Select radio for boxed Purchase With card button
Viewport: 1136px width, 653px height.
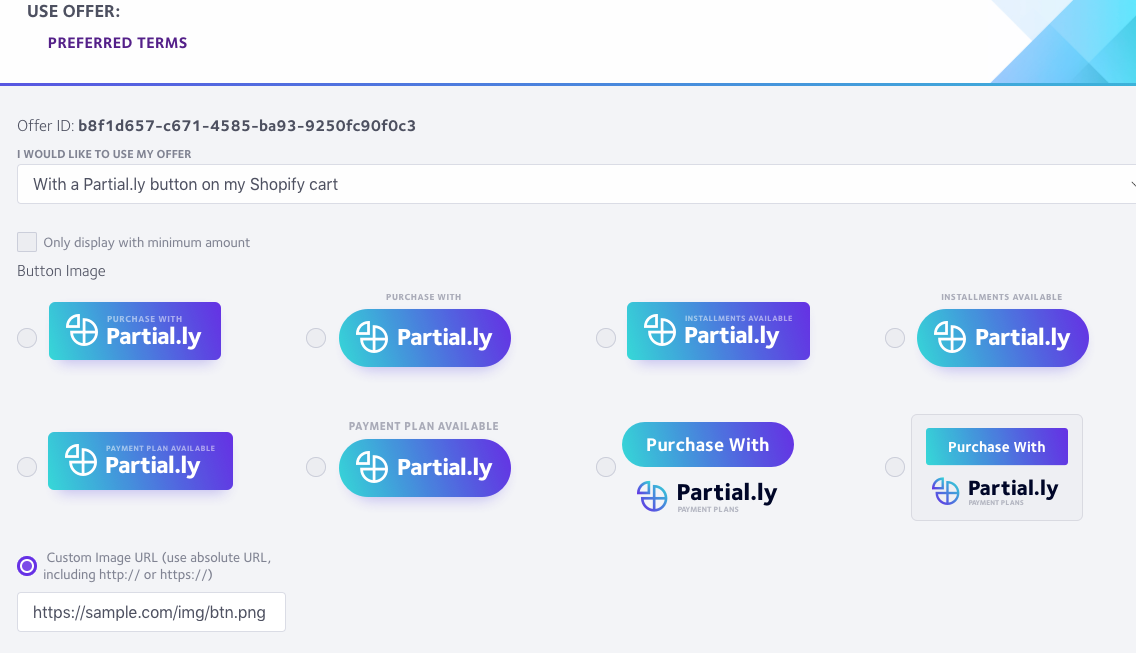(x=895, y=467)
